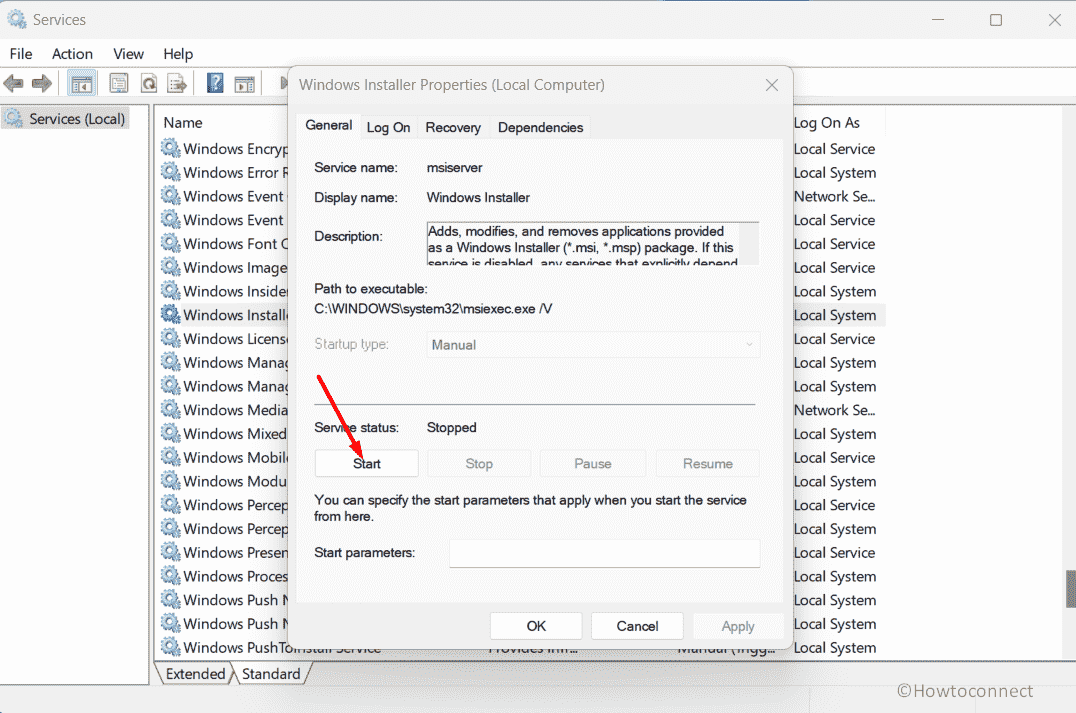This screenshot has width=1076, height=713.
Task: Switch to the Extended view tab
Action: point(196,674)
